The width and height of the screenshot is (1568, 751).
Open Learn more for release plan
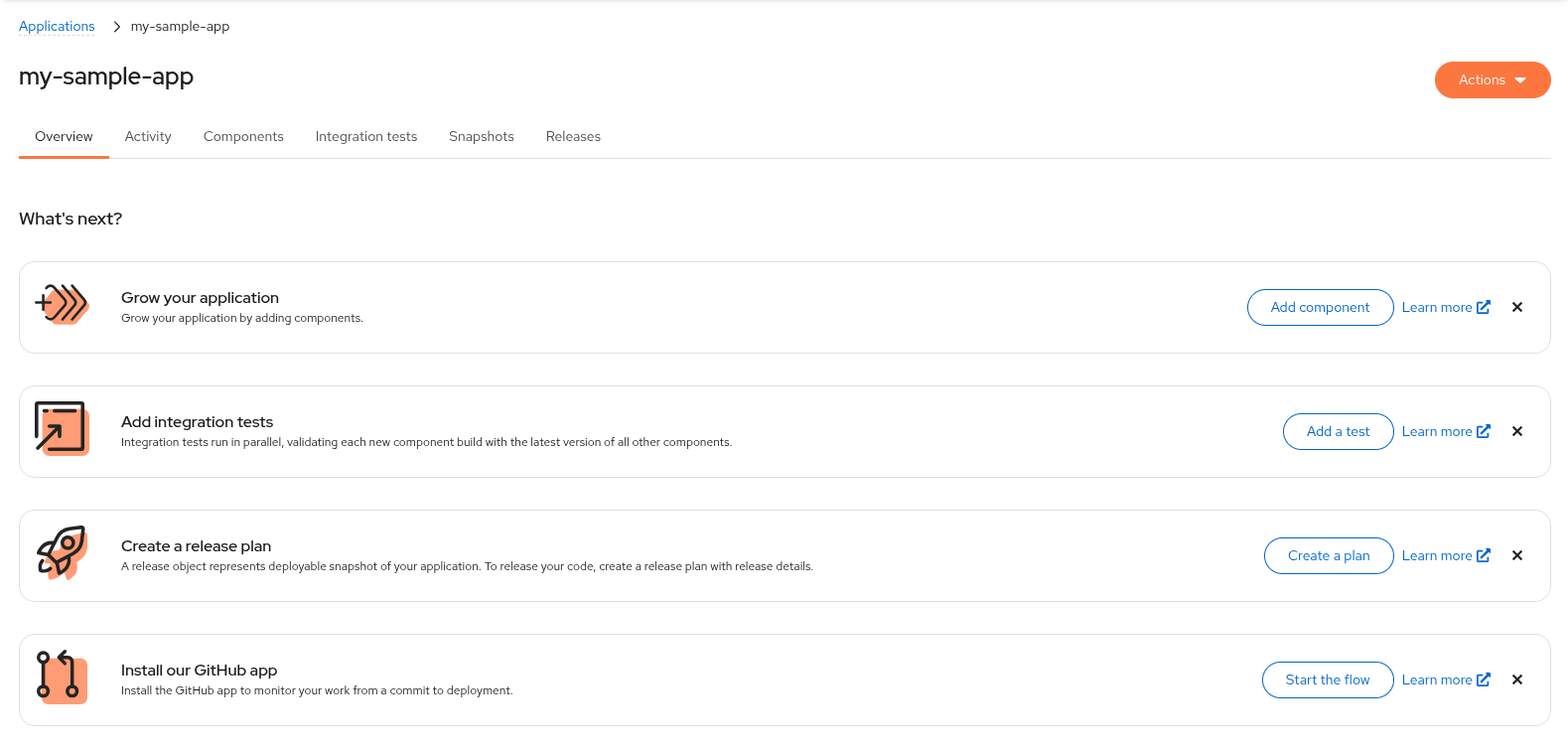pyautogui.click(x=1446, y=555)
